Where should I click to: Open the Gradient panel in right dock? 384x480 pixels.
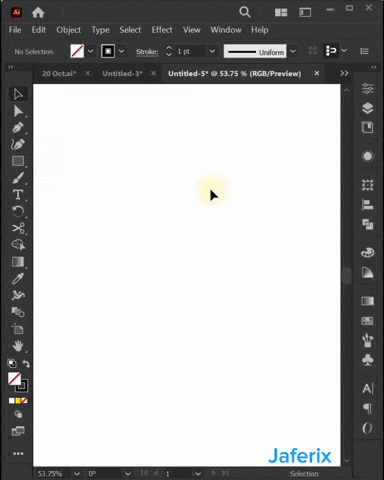click(368, 301)
